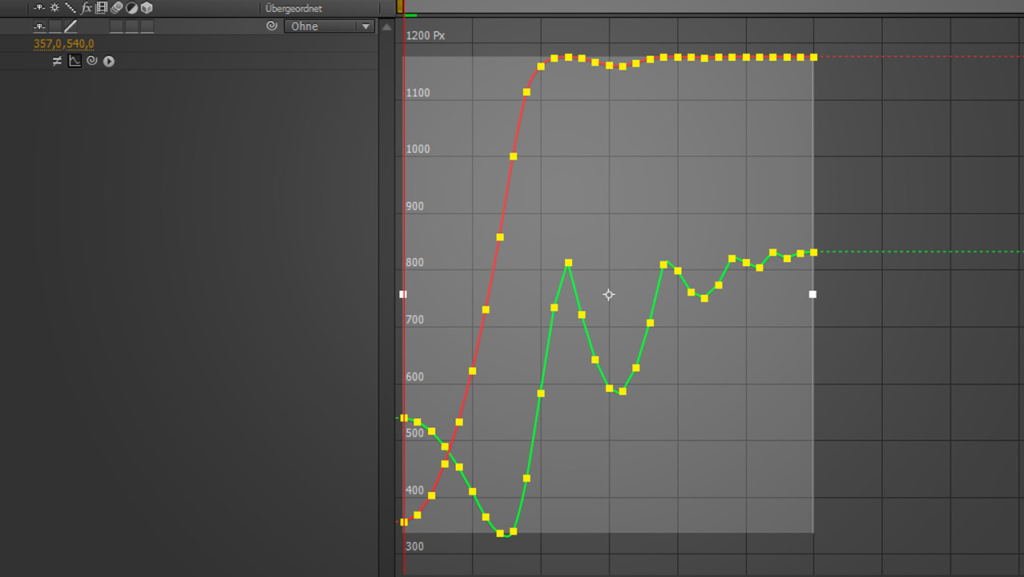This screenshot has height=577, width=1024.
Task: Click the right-middle transform box handle
Action: 812,294
